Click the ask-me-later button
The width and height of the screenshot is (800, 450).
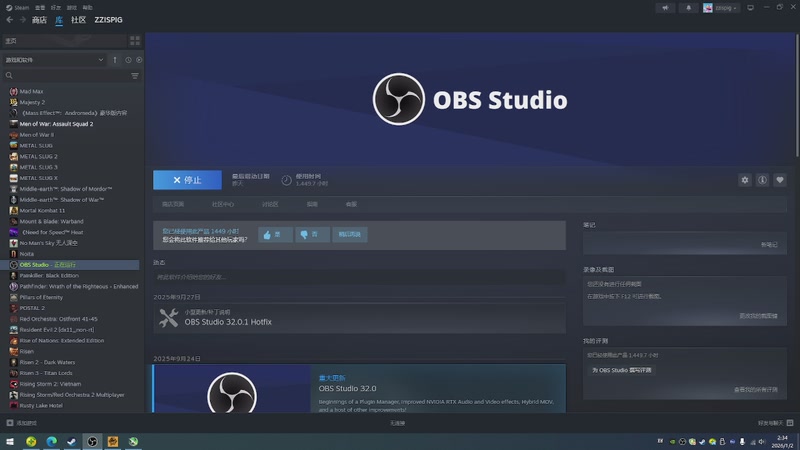click(x=349, y=234)
